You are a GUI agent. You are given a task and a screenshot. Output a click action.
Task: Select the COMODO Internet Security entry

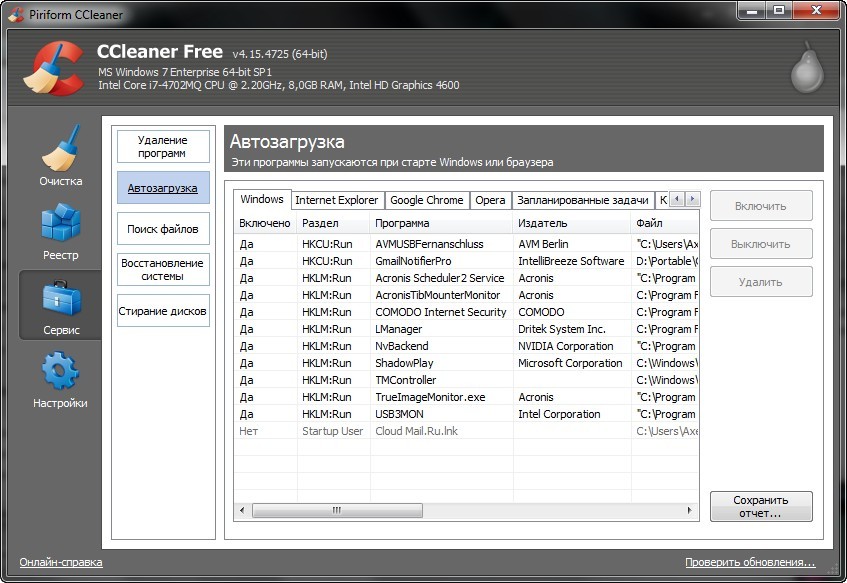tap(441, 312)
